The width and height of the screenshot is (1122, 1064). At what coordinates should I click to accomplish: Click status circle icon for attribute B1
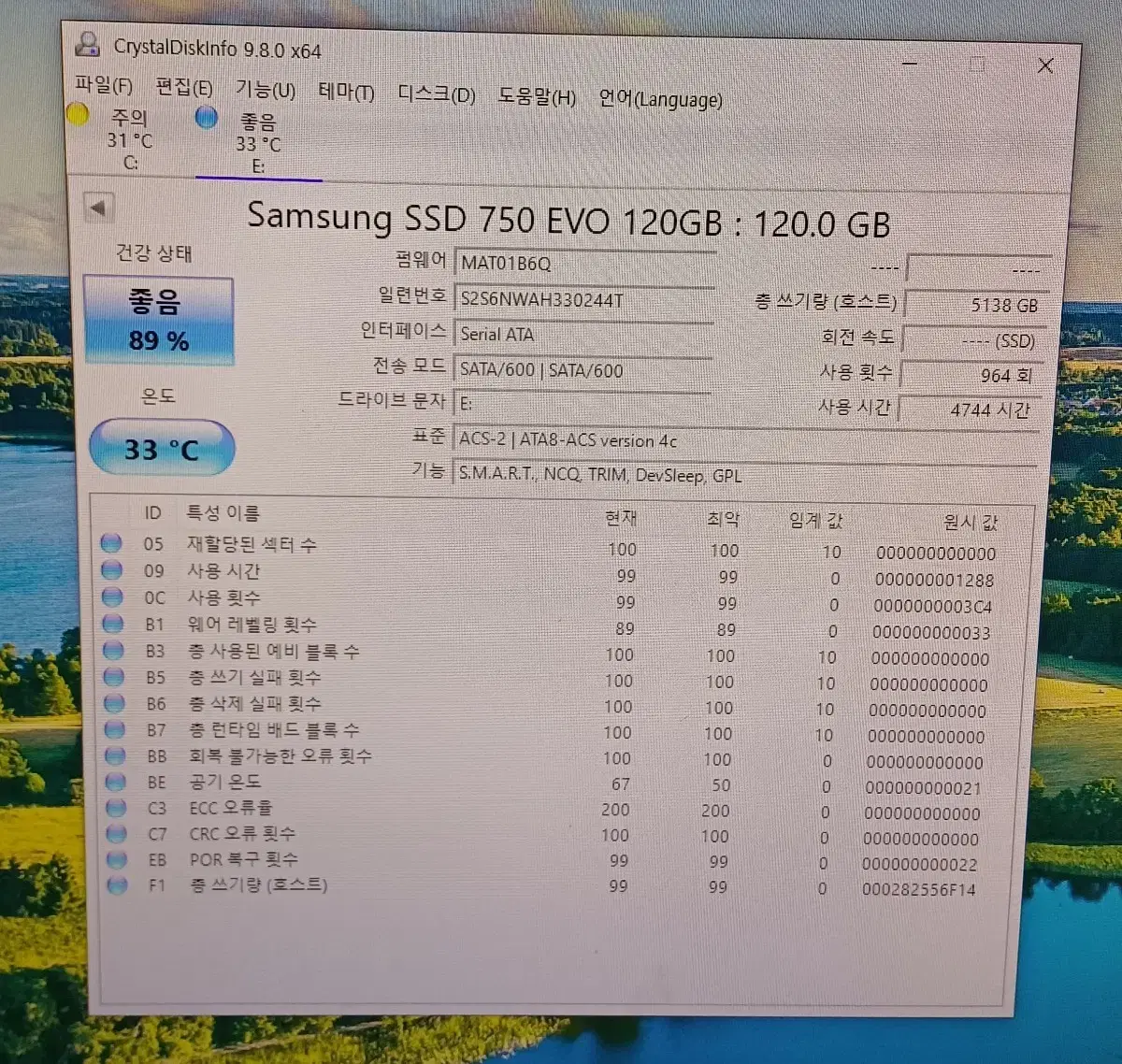coord(113,624)
